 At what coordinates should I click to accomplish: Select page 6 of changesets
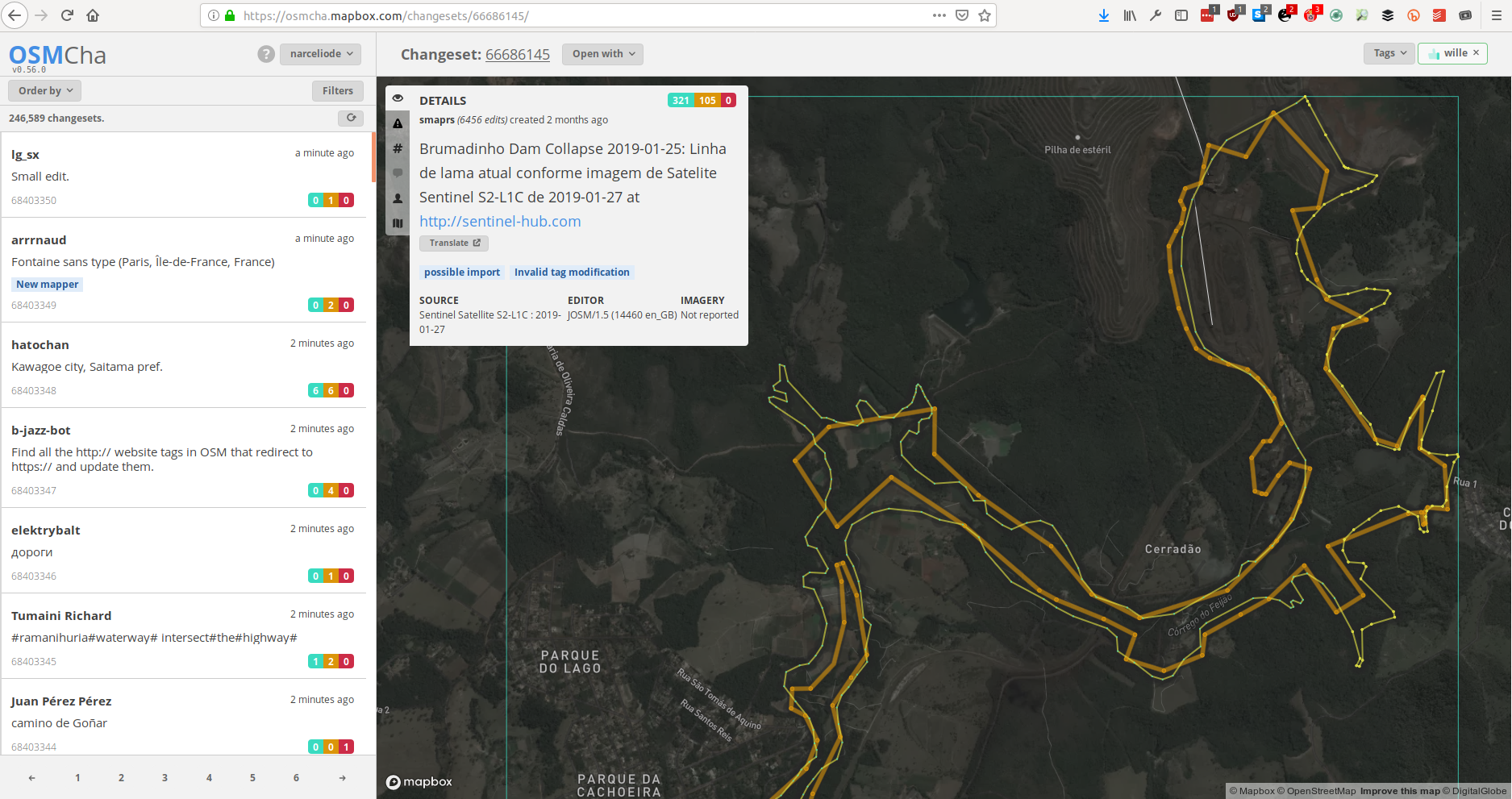tap(296, 778)
